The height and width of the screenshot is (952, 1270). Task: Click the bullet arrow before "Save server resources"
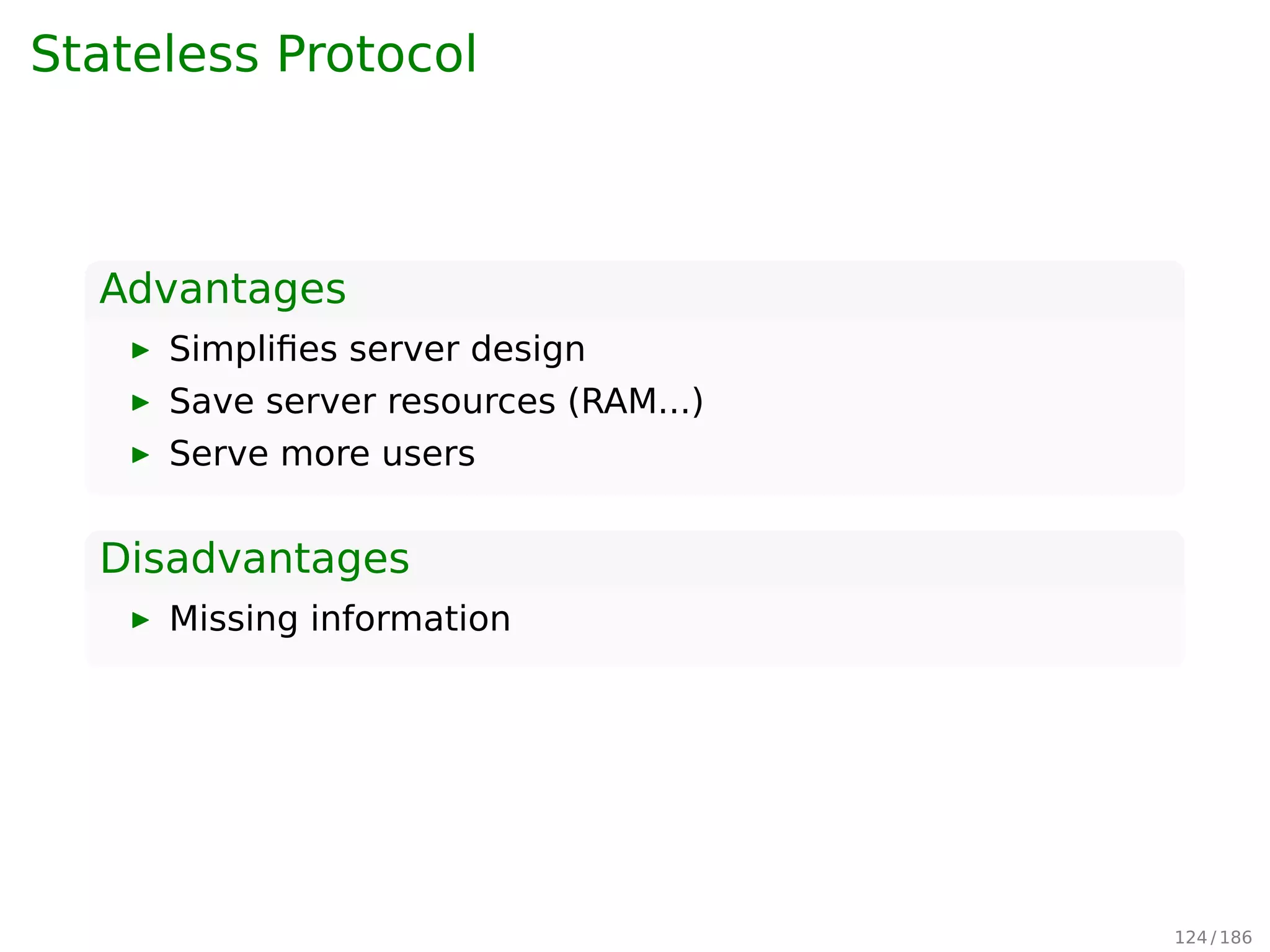click(141, 403)
